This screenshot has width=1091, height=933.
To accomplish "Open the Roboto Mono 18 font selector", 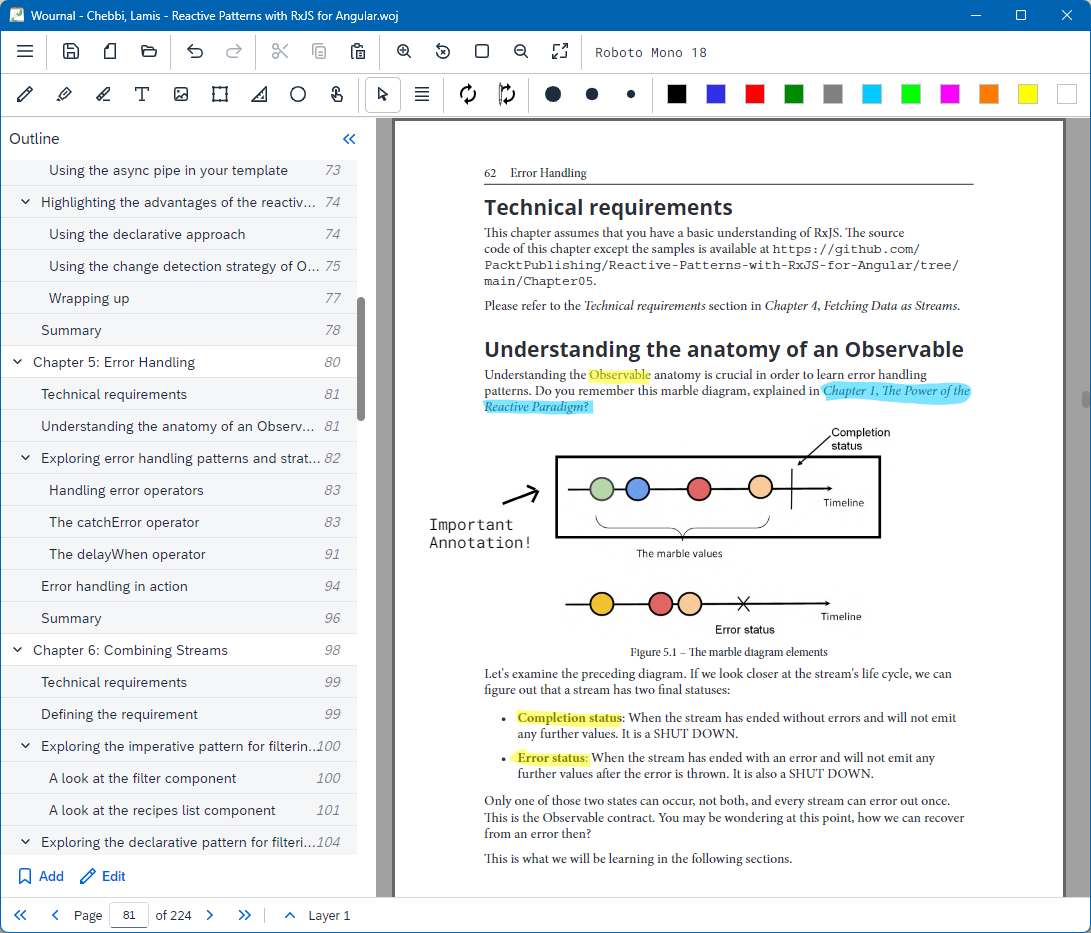I will 651,52.
